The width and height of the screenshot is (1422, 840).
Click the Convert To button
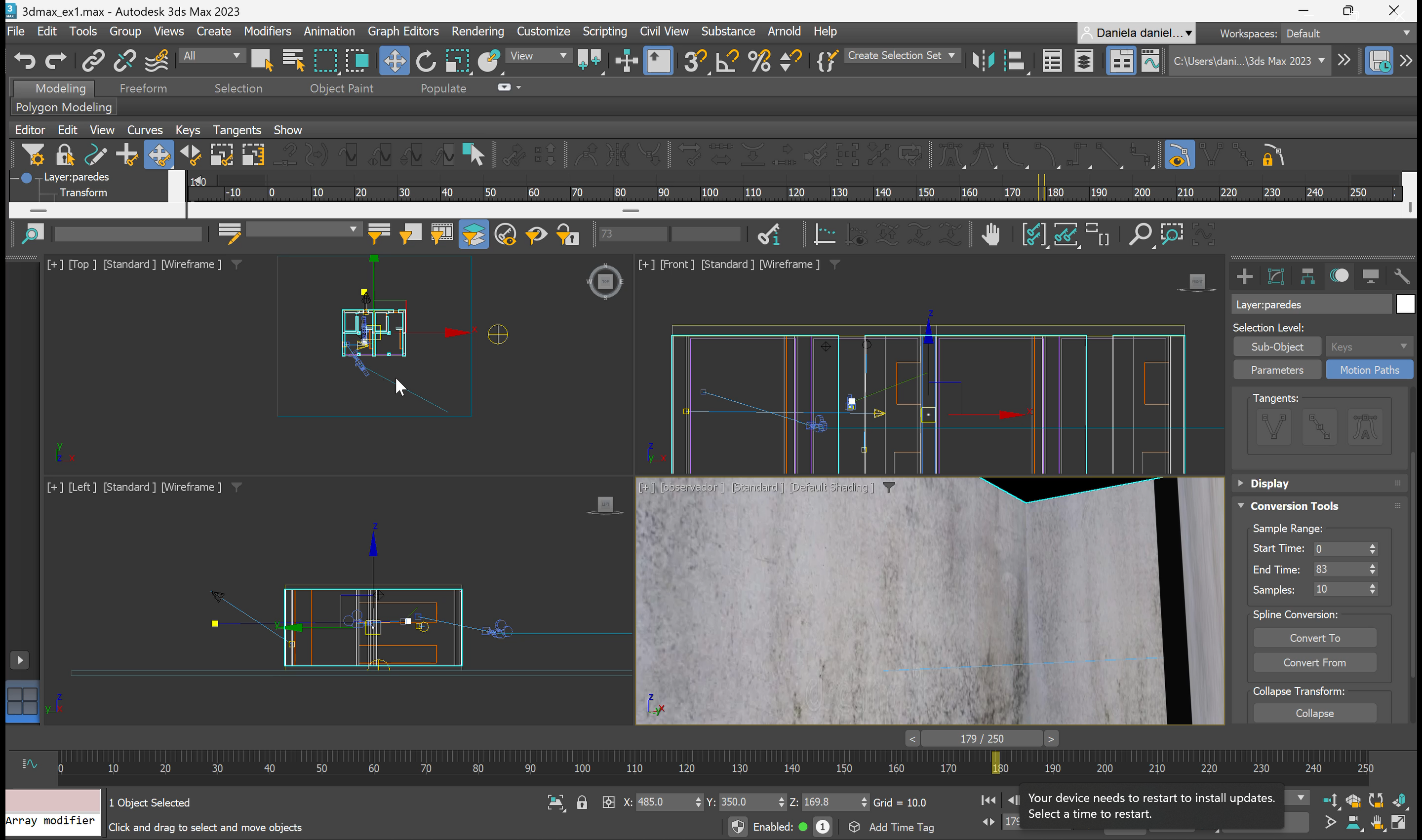click(1314, 638)
